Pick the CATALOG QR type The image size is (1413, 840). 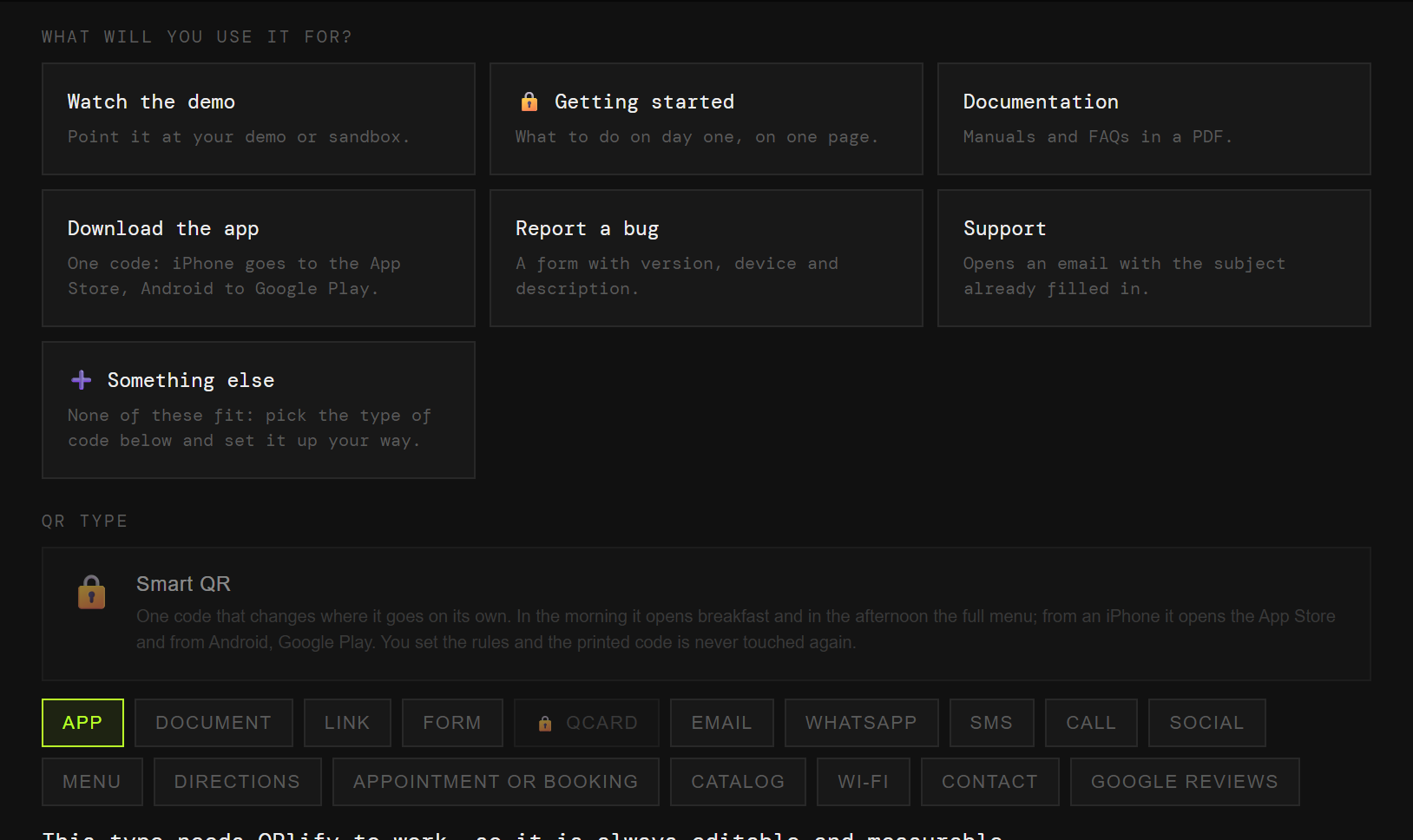(739, 782)
